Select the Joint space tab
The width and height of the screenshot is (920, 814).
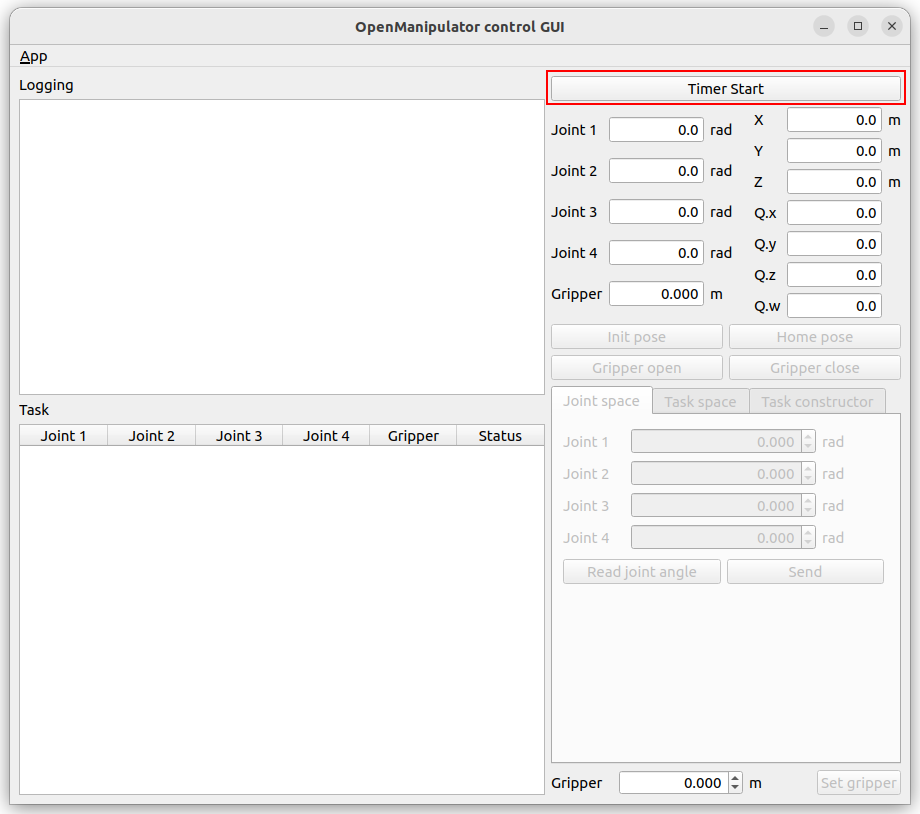click(x=601, y=400)
